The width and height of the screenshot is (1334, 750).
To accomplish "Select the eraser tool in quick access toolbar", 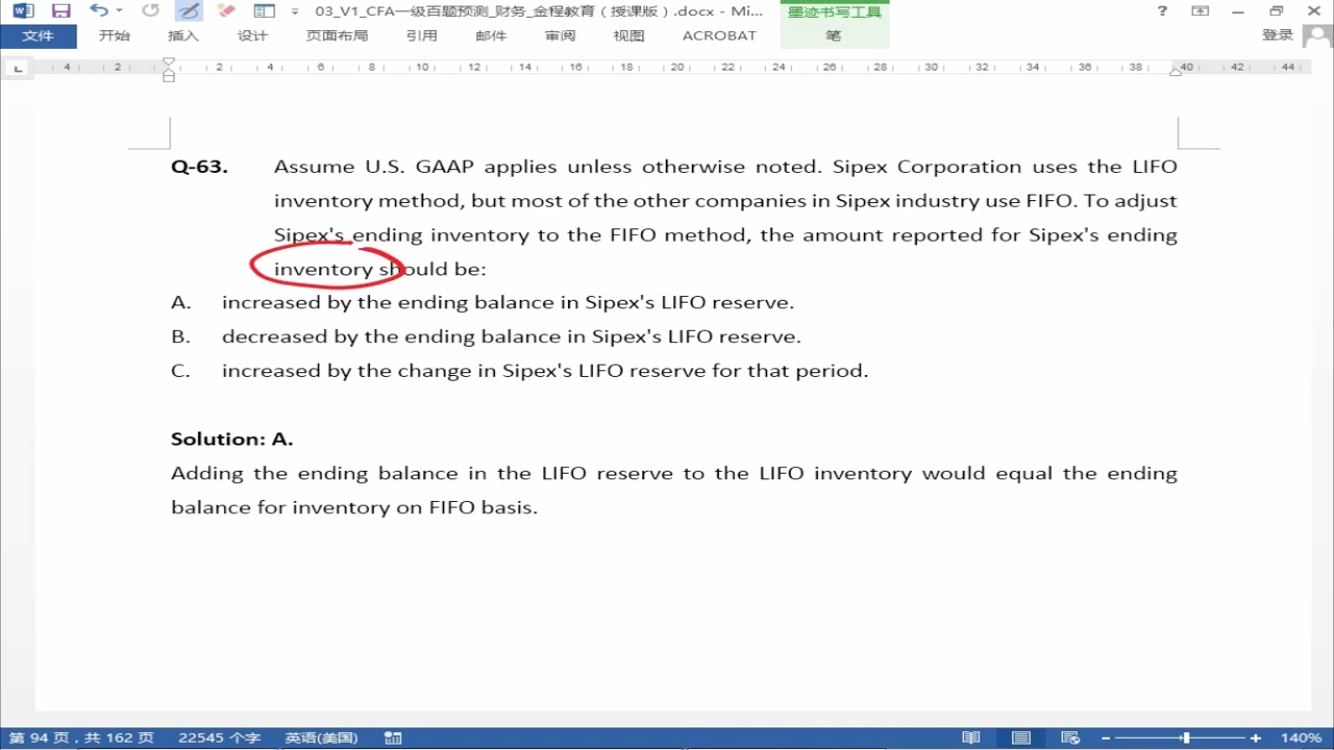I will point(226,11).
